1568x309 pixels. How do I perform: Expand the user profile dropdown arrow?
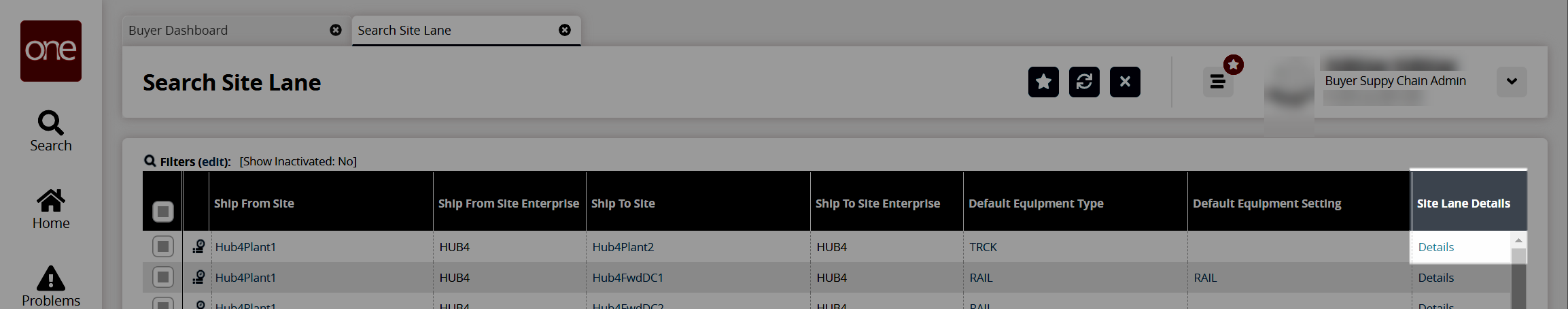coord(1512,82)
